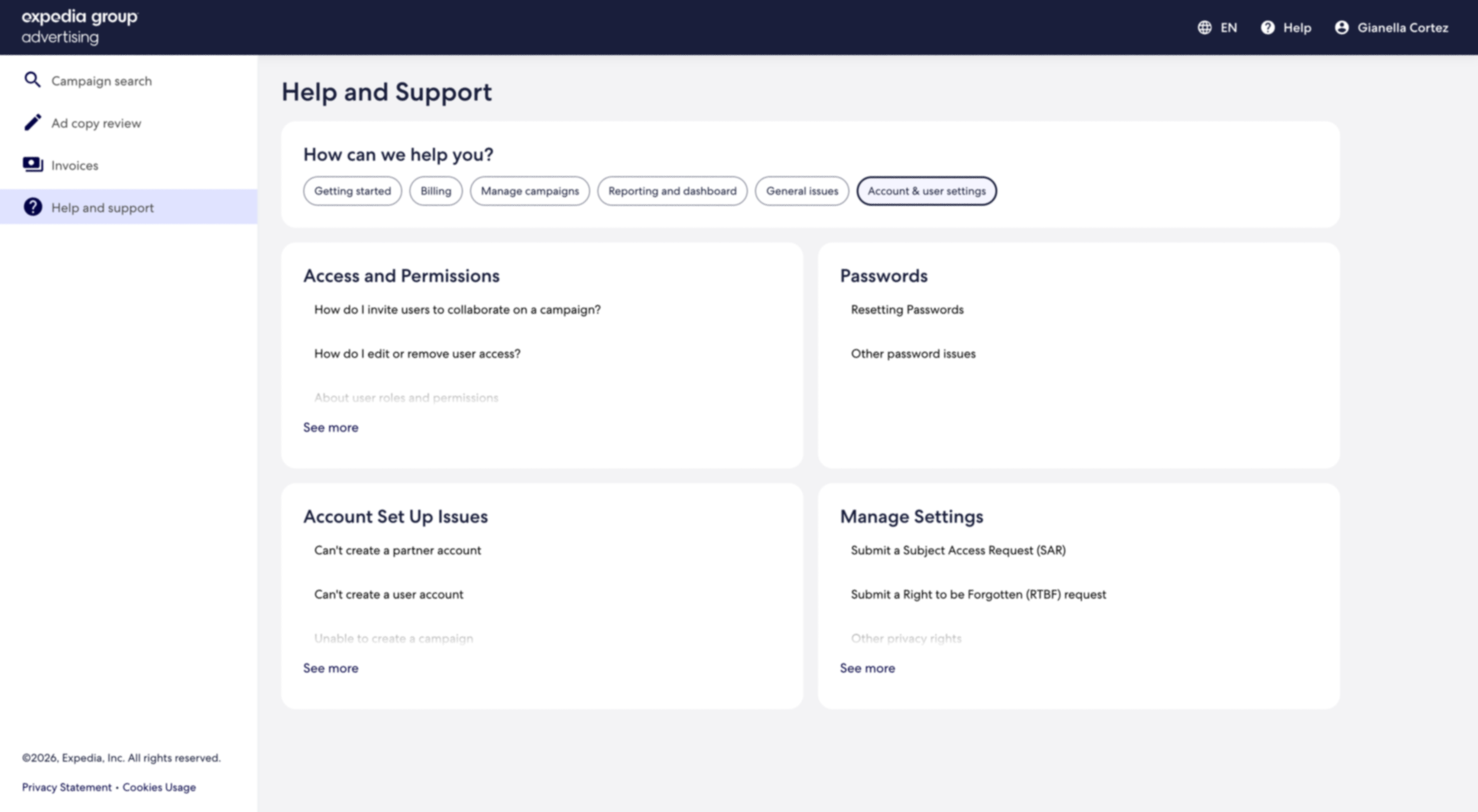Expand See more under Manage Settings
This screenshot has width=1478, height=812.
click(x=867, y=668)
